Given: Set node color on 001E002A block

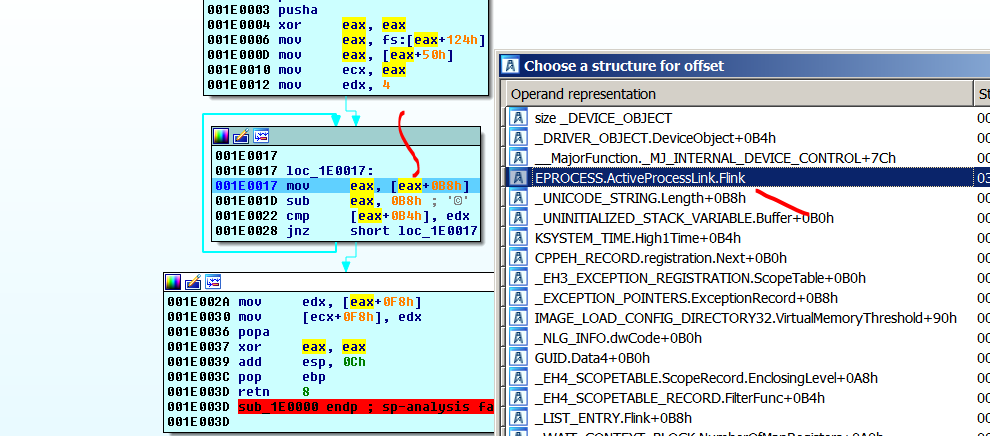Looking at the screenshot, I should [174, 283].
